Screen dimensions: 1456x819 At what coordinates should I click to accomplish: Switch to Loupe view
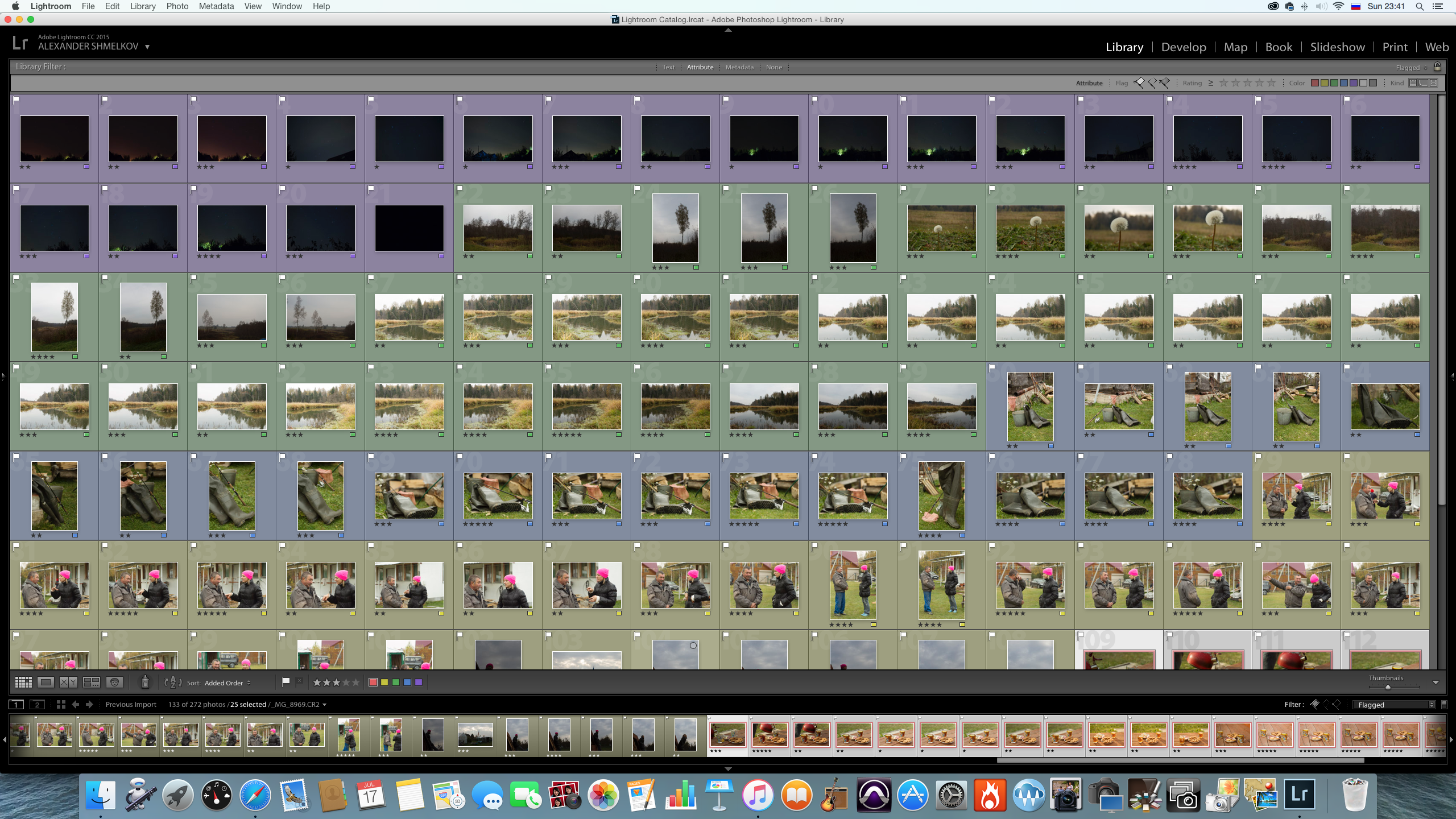(46, 682)
